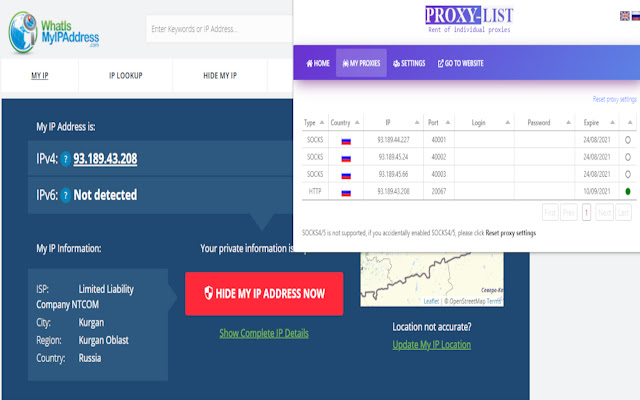Sort proxies by Password column
The width and height of the screenshot is (640, 400).
click(x=544, y=122)
